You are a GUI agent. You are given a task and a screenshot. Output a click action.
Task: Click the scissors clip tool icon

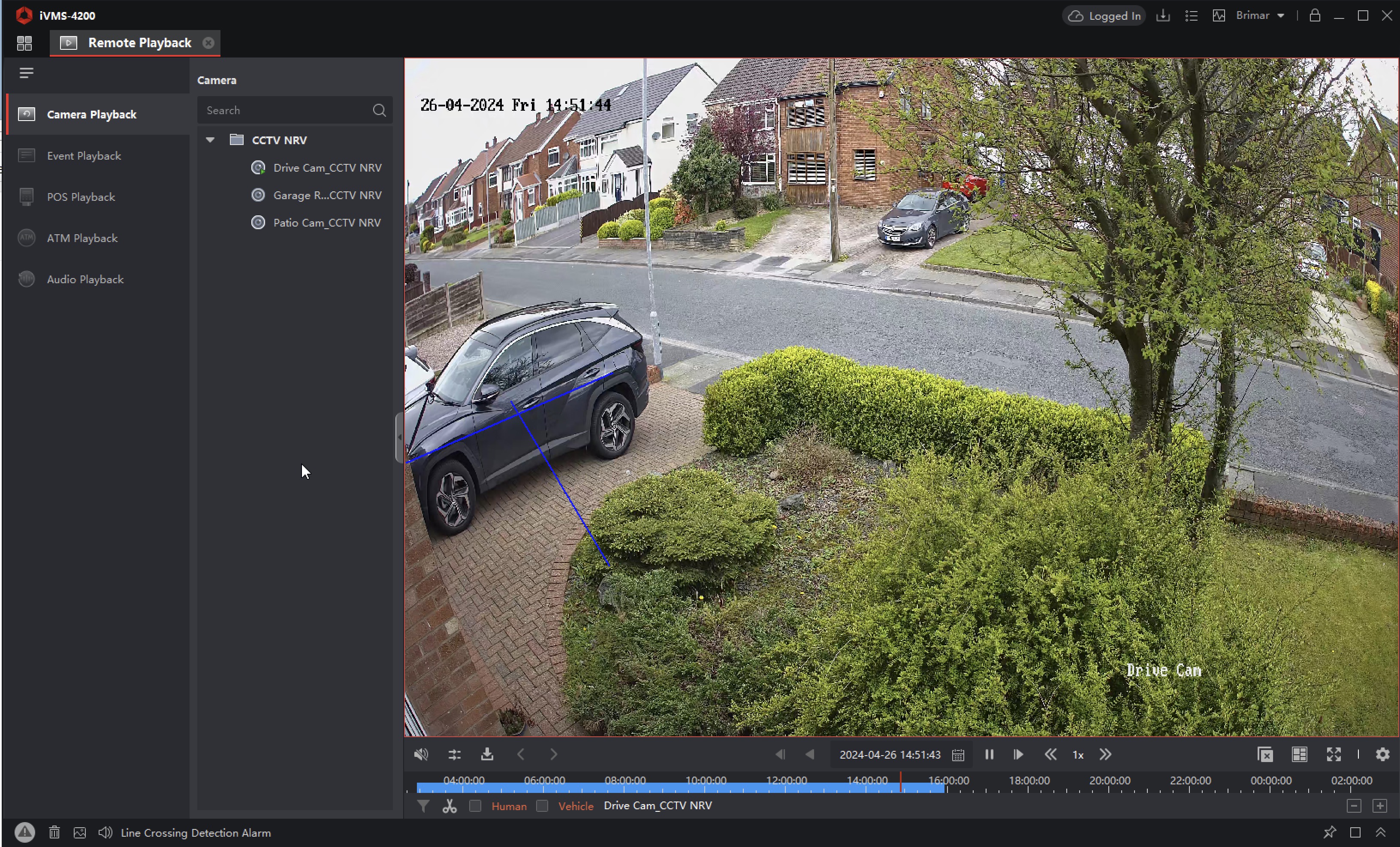point(450,806)
